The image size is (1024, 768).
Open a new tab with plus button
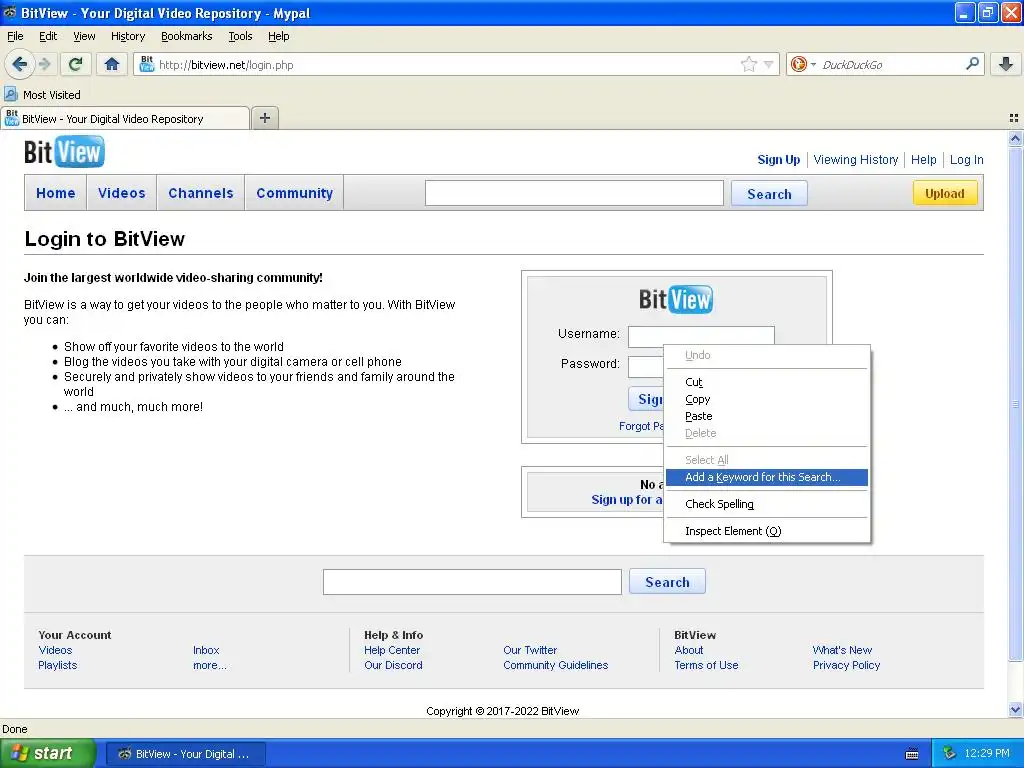pos(264,118)
